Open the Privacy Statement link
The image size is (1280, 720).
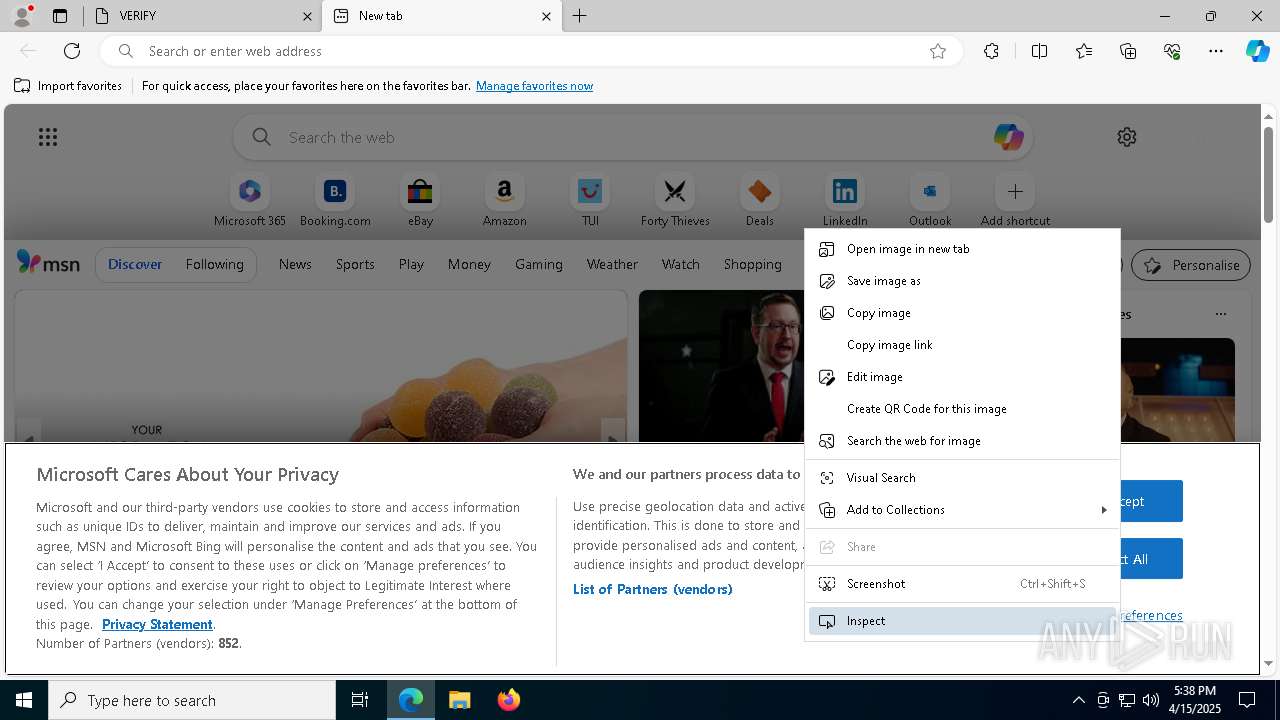157,624
